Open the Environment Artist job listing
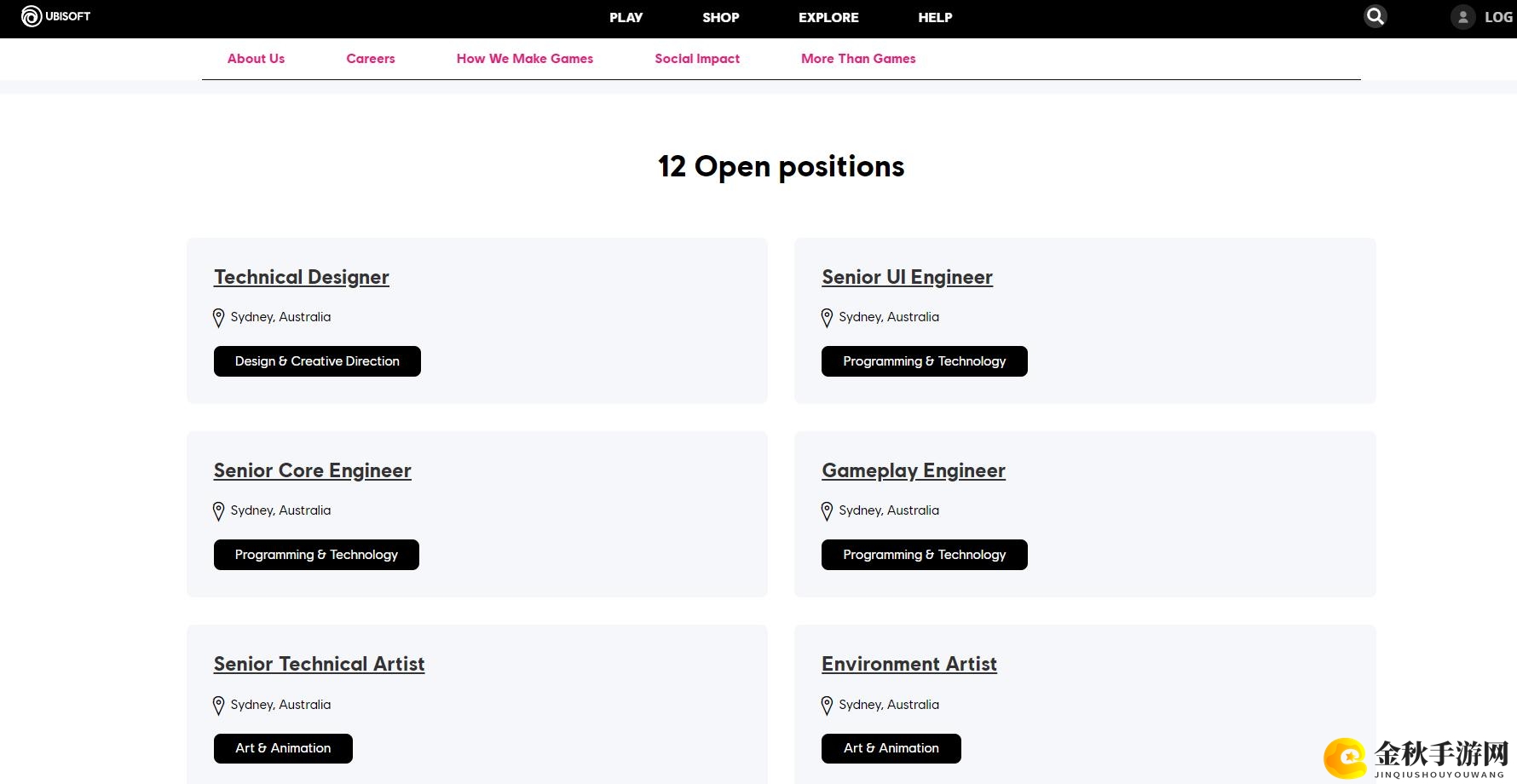The width and height of the screenshot is (1517, 784). point(909,665)
